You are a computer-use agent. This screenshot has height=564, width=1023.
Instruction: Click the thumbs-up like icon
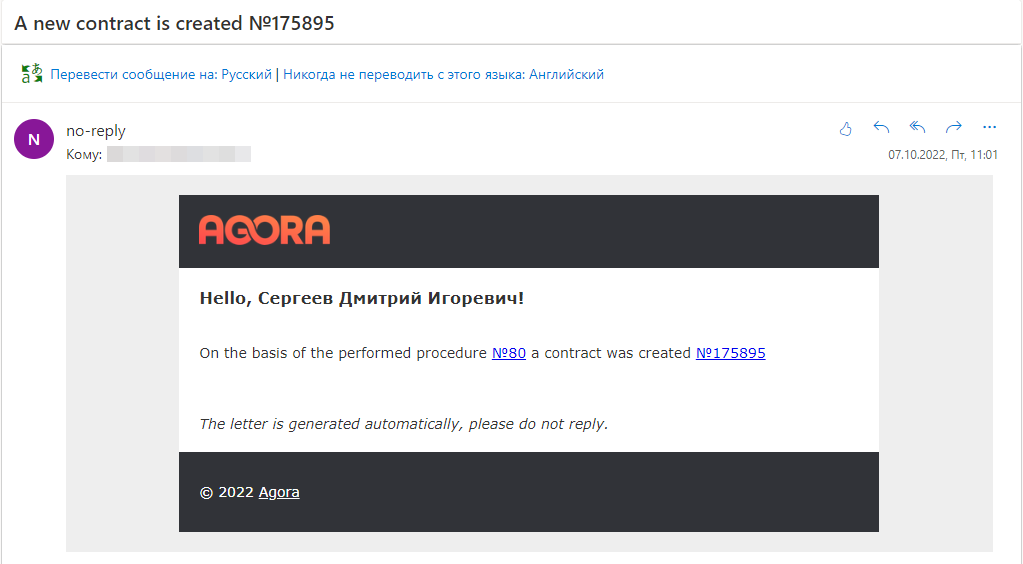coord(846,129)
